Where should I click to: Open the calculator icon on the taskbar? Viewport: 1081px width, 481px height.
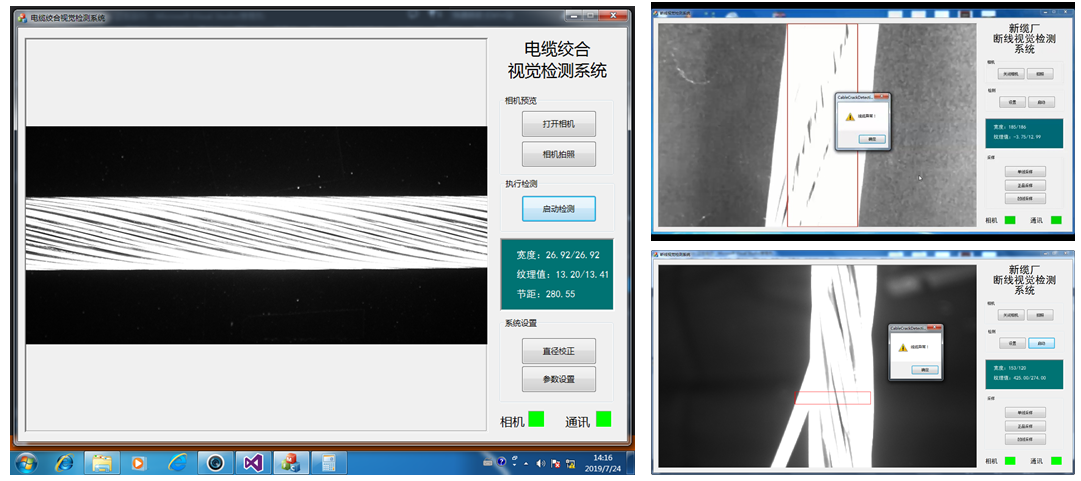[326, 463]
